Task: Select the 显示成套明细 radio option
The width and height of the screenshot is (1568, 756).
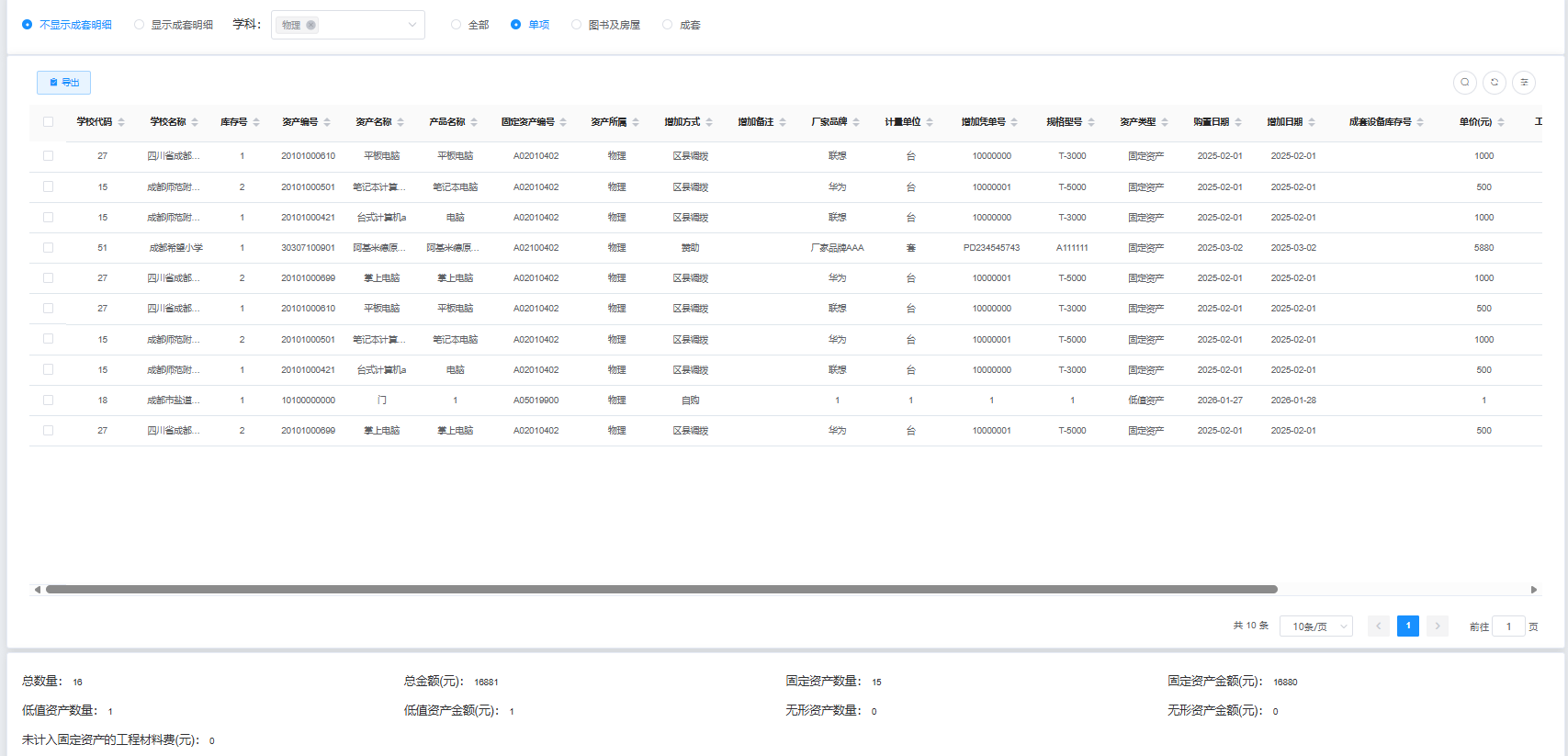Action: [140, 25]
